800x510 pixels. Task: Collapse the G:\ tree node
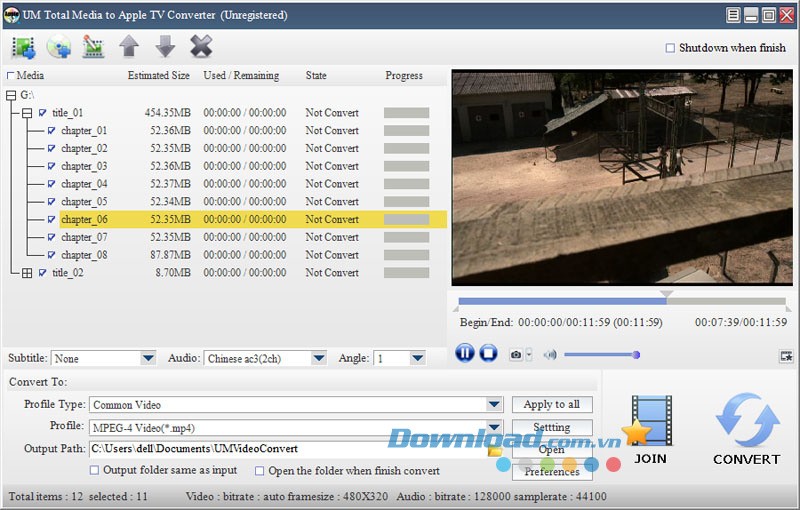11,95
